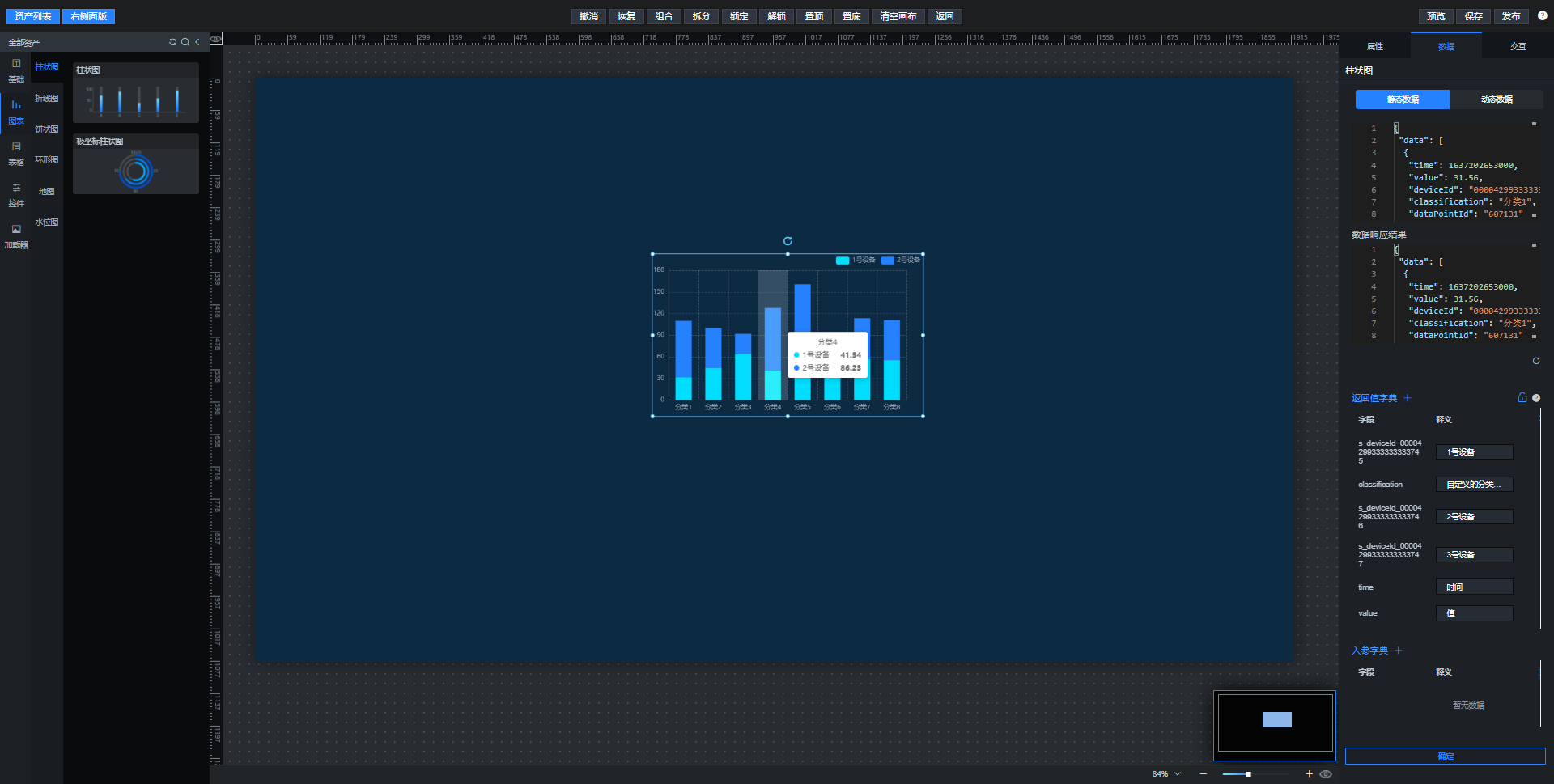Screen dimensions: 1554x784
Task: Select the 地图 chart subcategory
Action: tap(47, 191)
